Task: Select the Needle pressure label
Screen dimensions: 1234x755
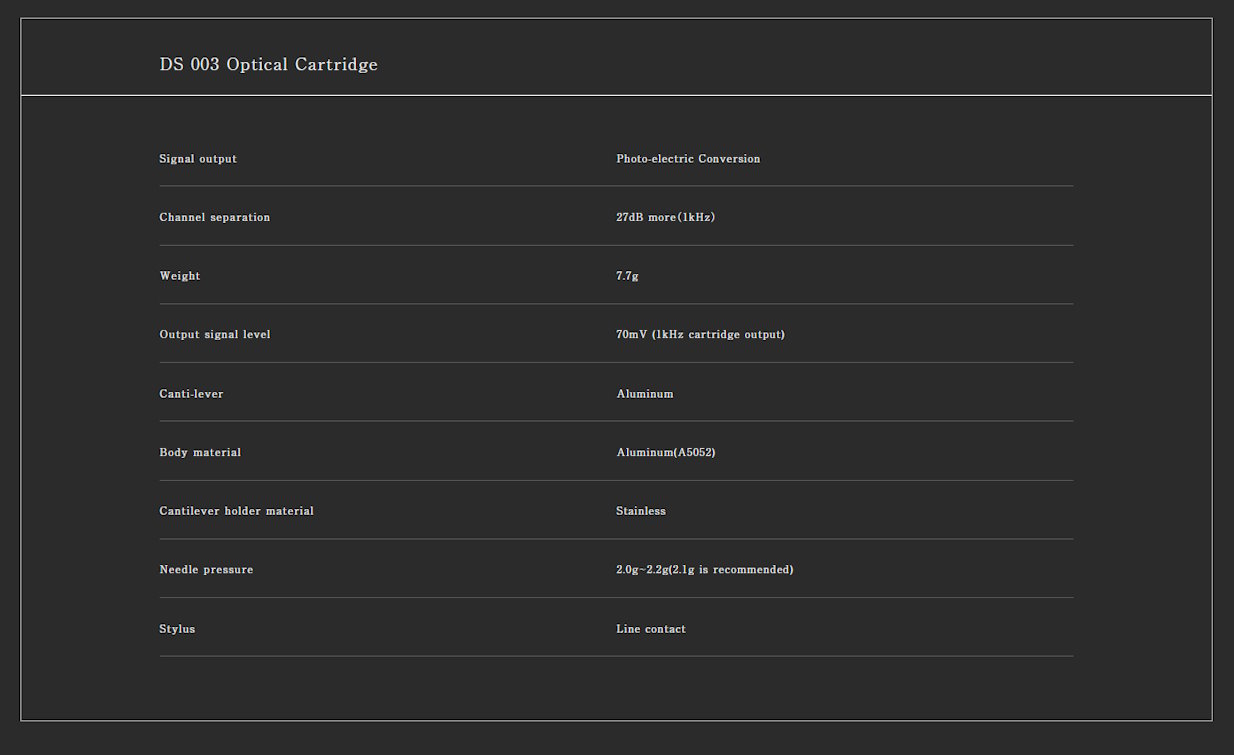Action: click(206, 570)
